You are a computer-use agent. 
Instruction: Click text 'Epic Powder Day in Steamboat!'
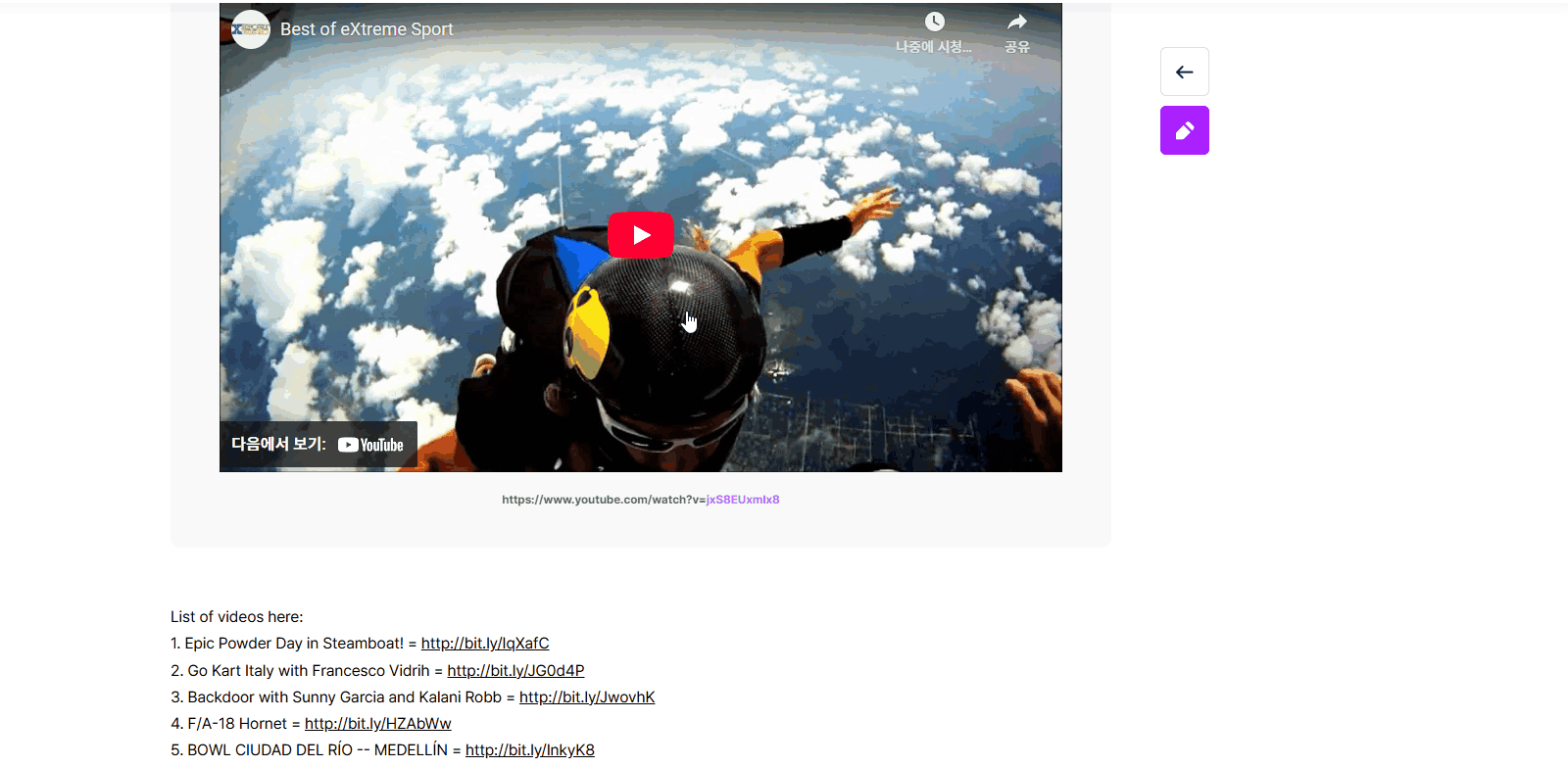point(294,644)
